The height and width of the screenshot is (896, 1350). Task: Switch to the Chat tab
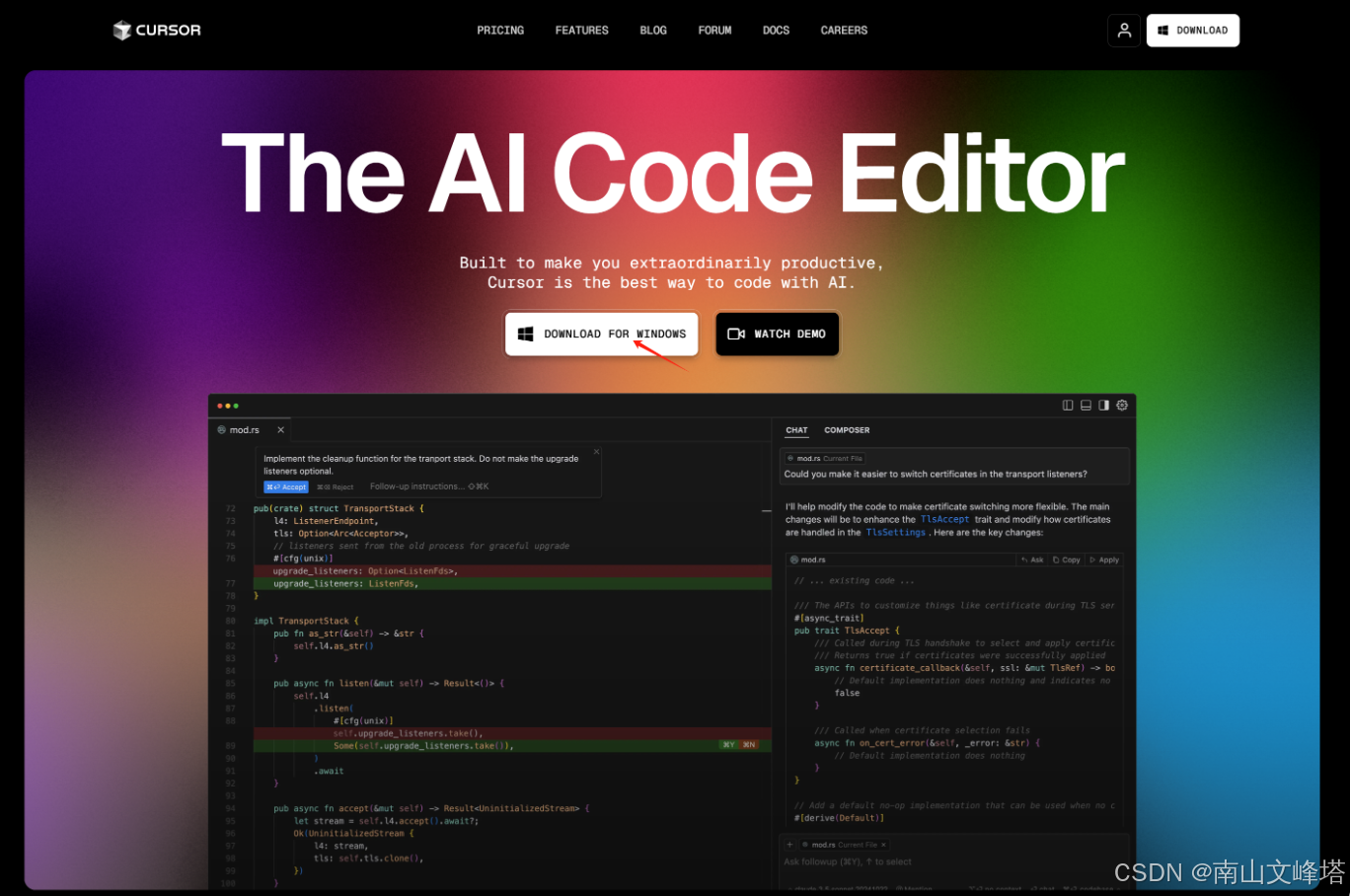[796, 430]
